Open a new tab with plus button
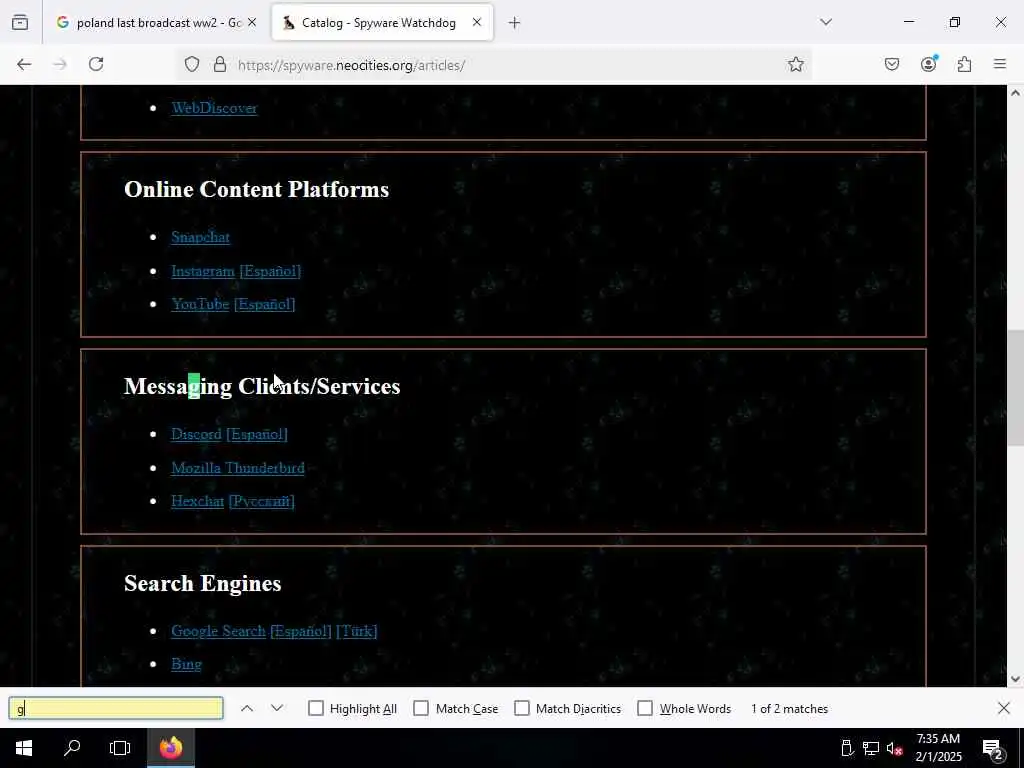Screen dimensions: 1024x768 coord(515,23)
